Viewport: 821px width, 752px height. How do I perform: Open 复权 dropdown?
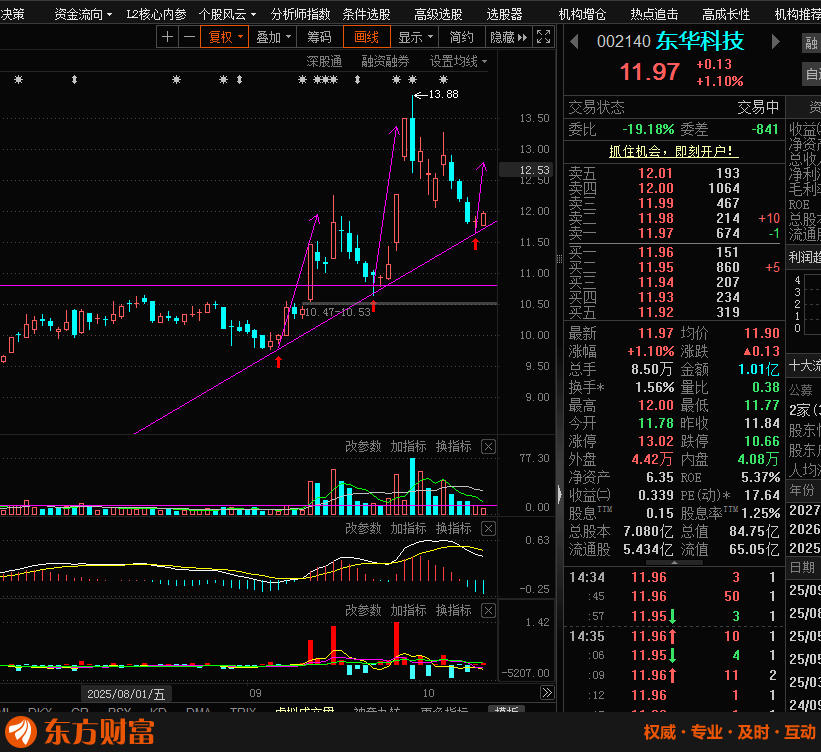(225, 37)
